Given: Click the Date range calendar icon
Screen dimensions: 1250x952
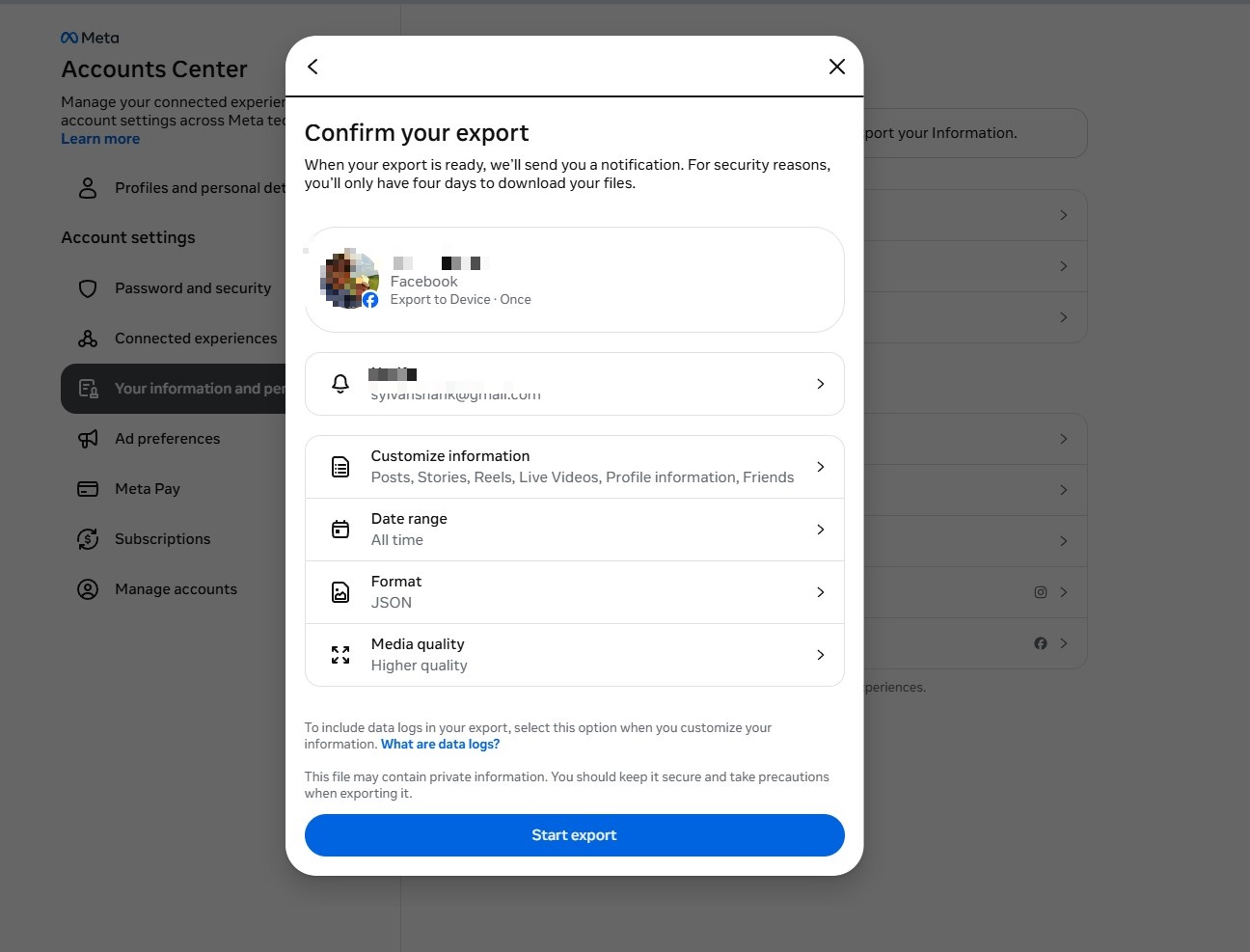Looking at the screenshot, I should pos(340,530).
